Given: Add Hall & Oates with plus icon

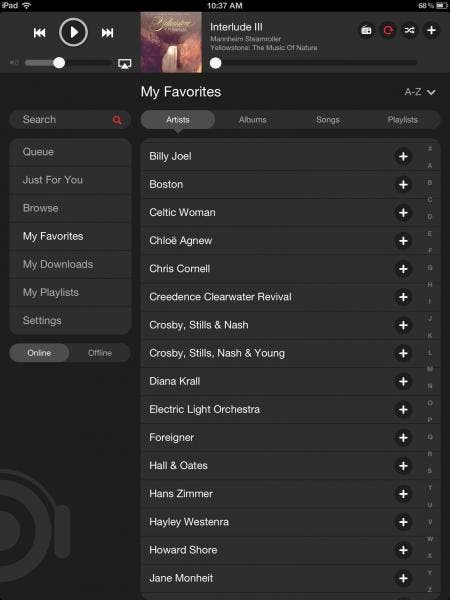Looking at the screenshot, I should 403,466.
